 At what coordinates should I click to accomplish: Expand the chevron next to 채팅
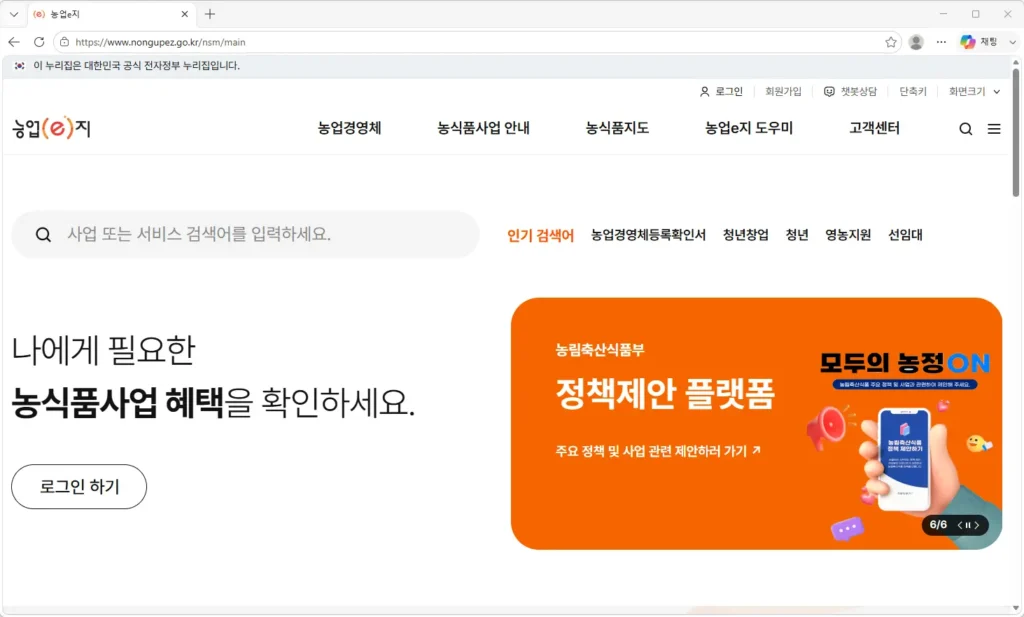tap(1012, 42)
